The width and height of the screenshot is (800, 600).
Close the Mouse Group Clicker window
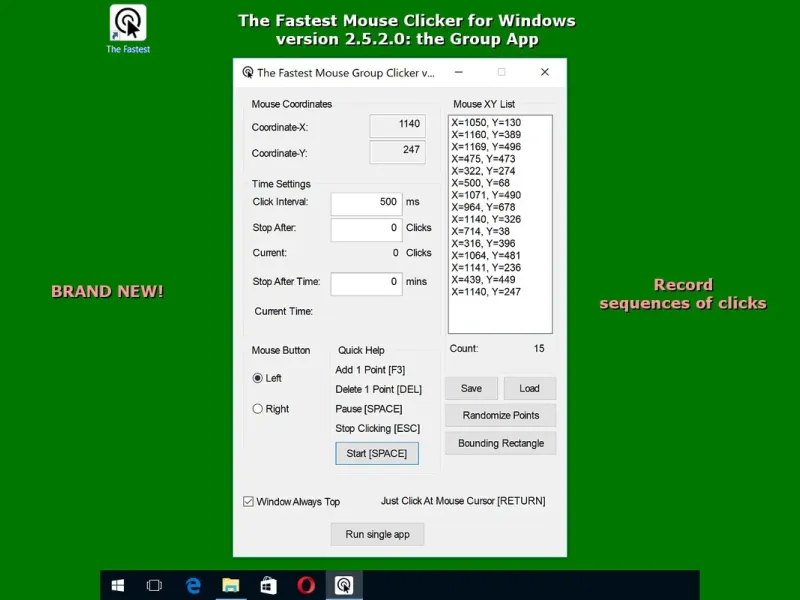(x=545, y=72)
